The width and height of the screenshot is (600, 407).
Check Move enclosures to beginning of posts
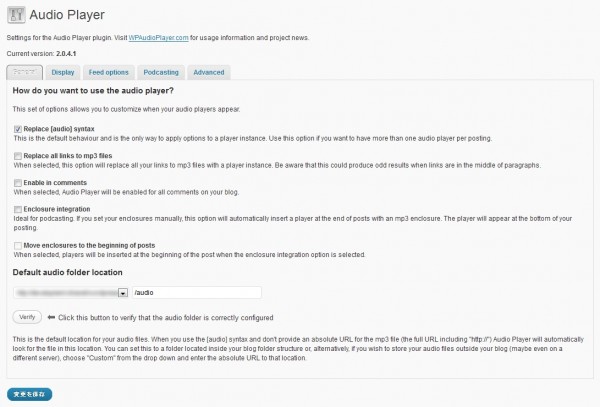(x=18, y=245)
